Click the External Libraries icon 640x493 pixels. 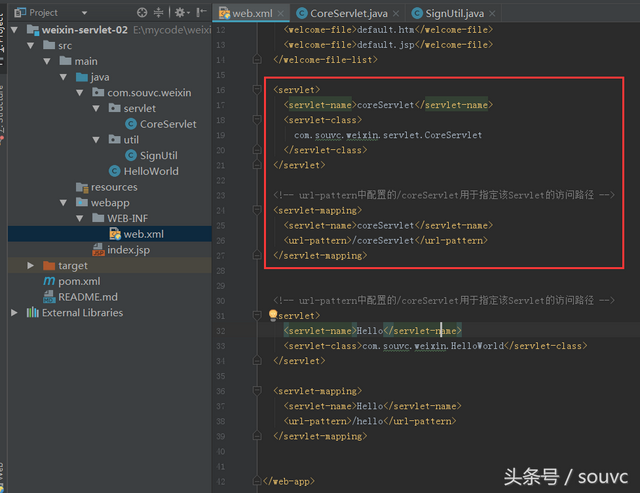(x=33, y=313)
